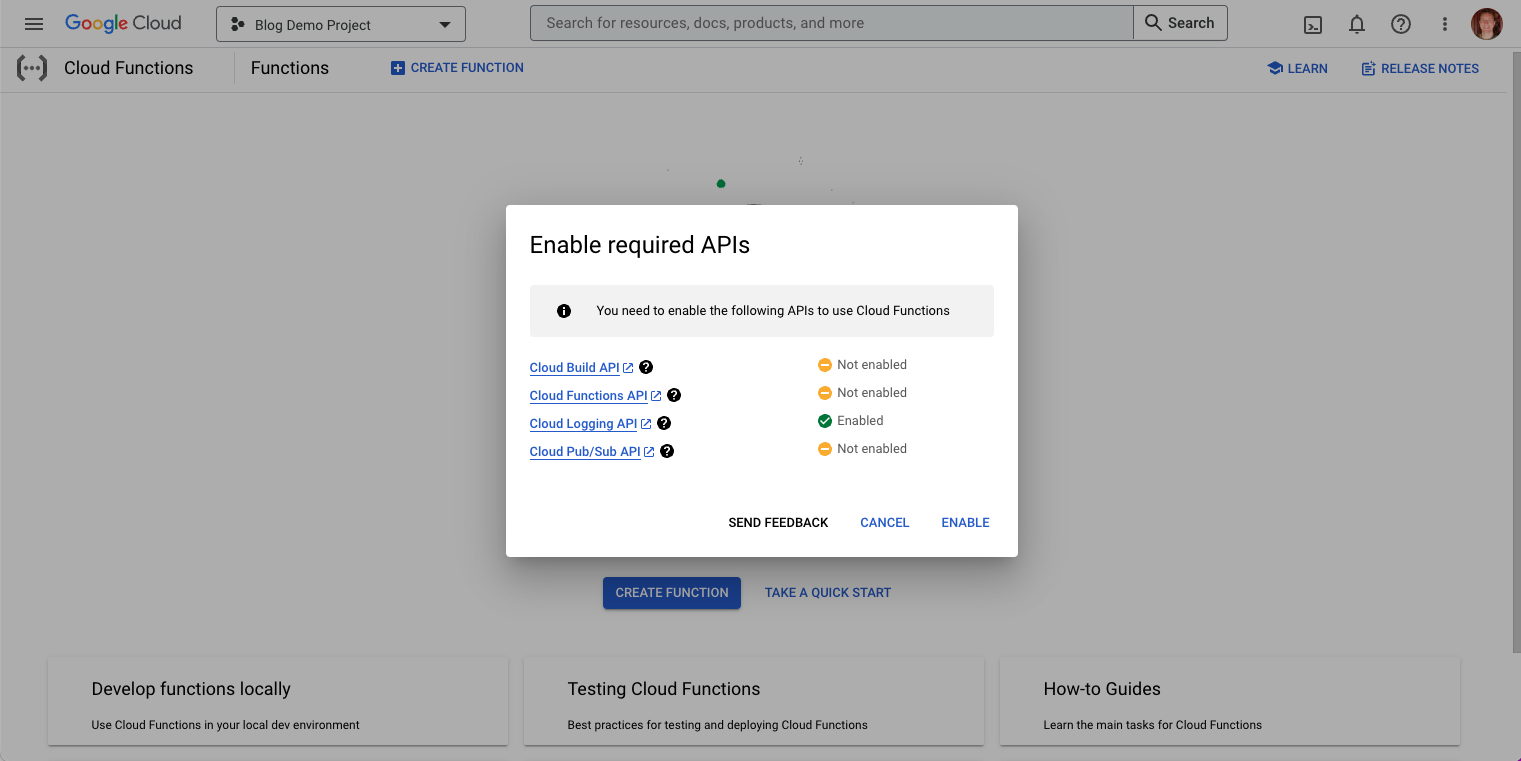Click the Search button in top bar
1521x761 pixels.
(1180, 23)
